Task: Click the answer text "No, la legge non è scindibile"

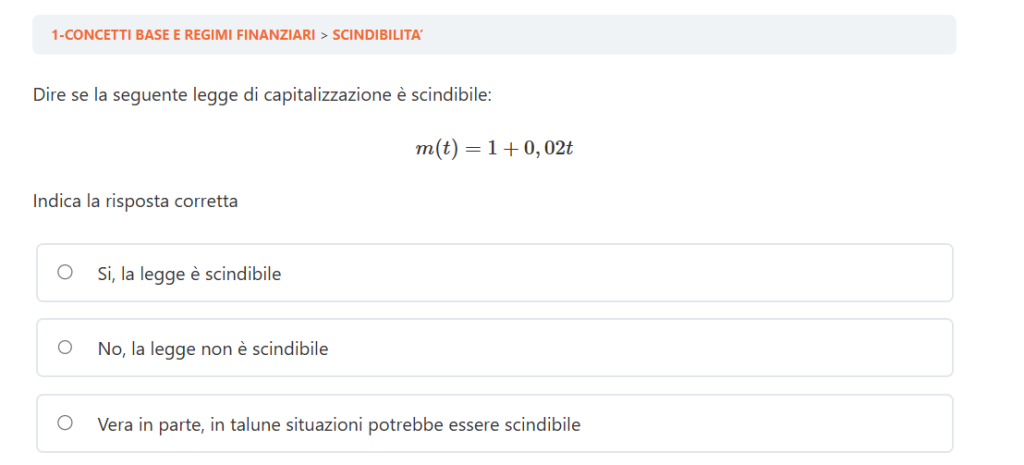Action: point(213,349)
